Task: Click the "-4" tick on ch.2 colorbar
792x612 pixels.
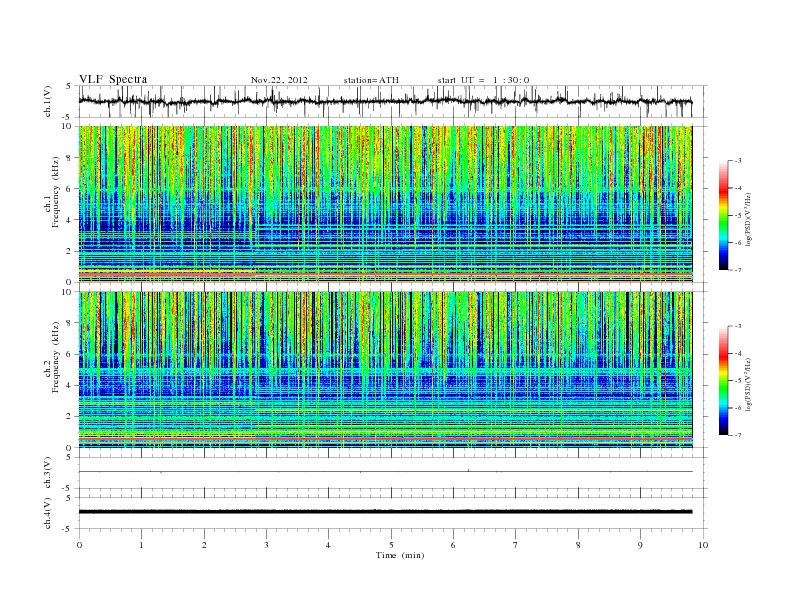Action: (737, 353)
